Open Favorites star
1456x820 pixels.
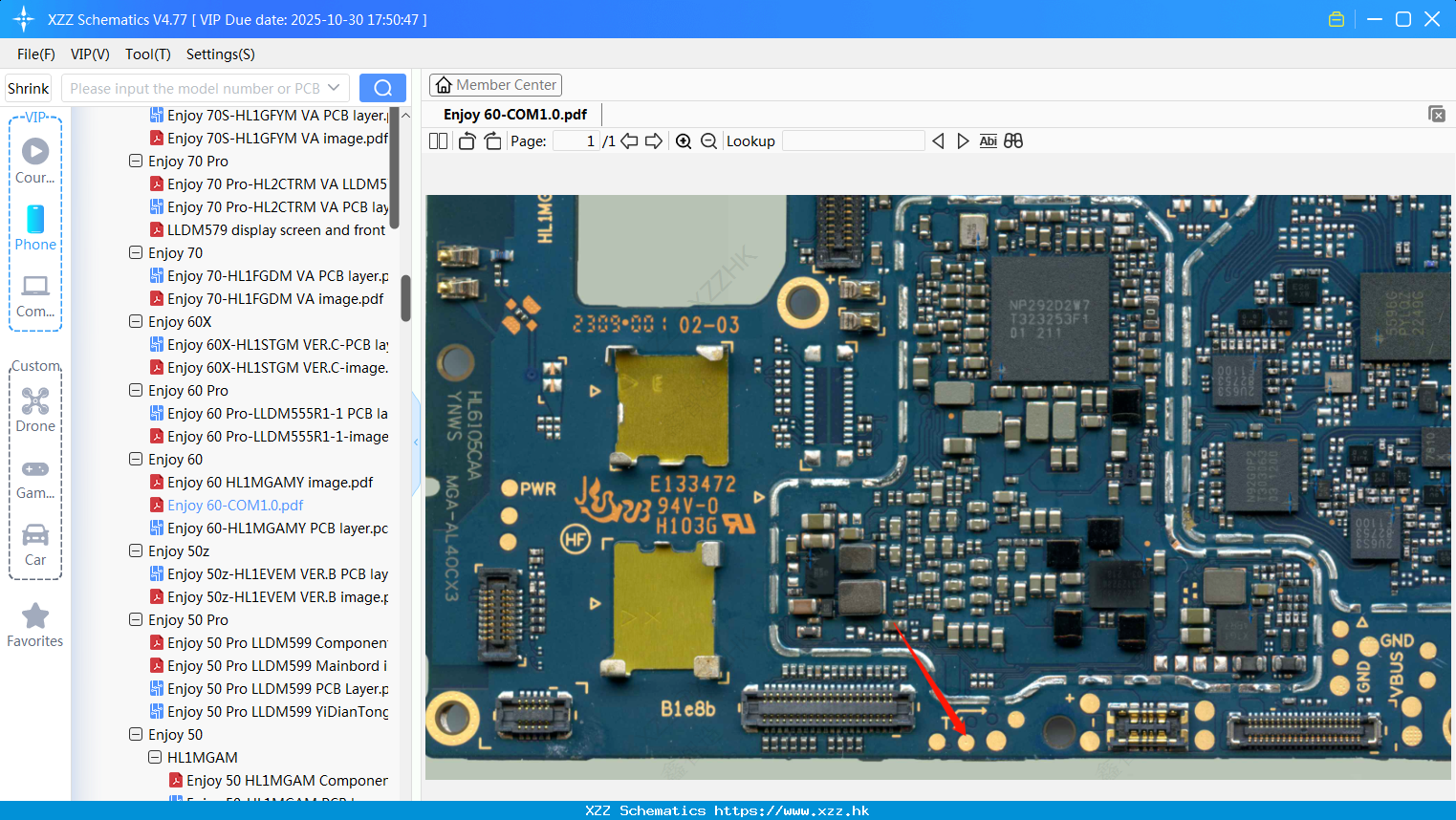(35, 626)
